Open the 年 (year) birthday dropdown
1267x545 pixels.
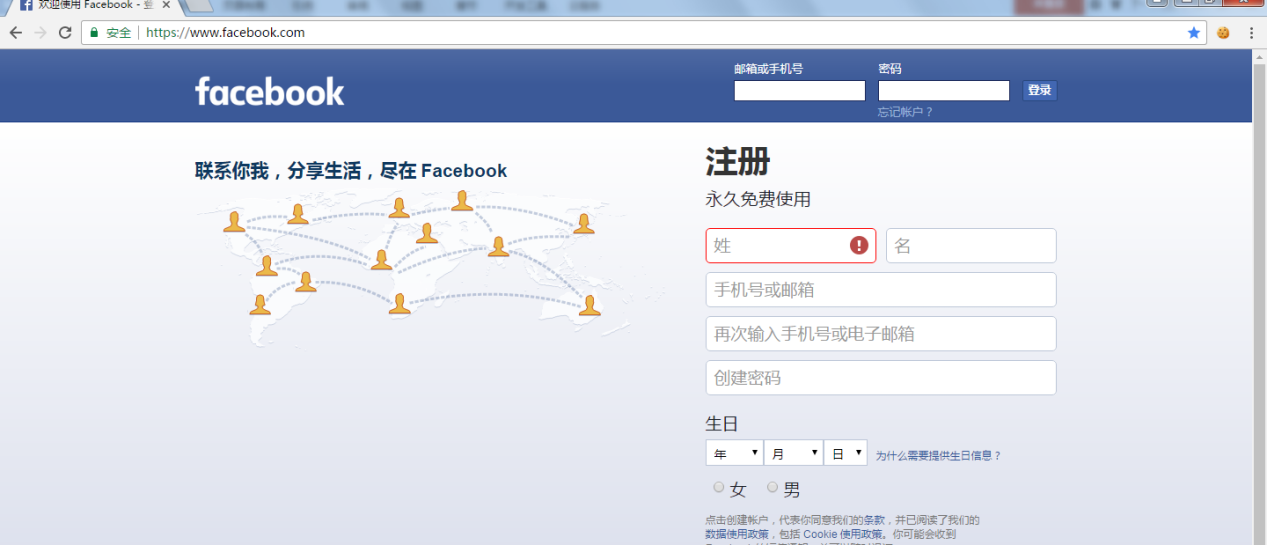coord(734,454)
